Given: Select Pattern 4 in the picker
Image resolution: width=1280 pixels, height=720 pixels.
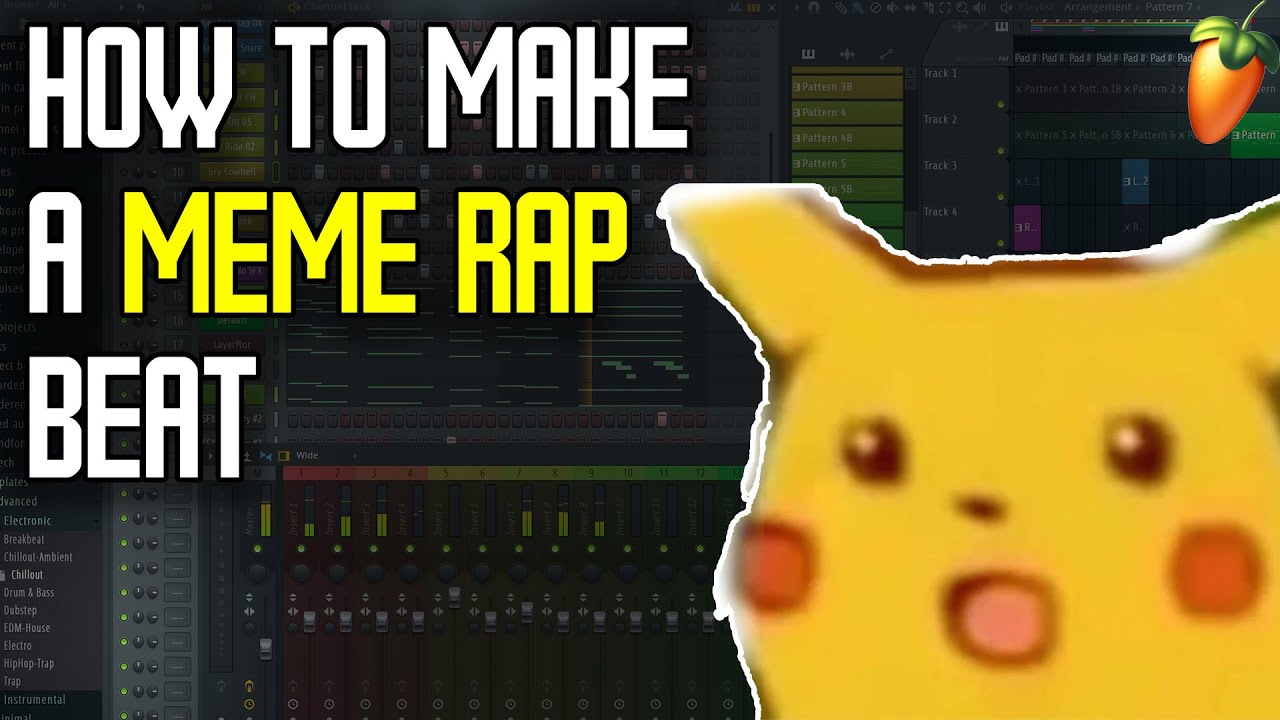Looking at the screenshot, I should pyautogui.click(x=847, y=112).
